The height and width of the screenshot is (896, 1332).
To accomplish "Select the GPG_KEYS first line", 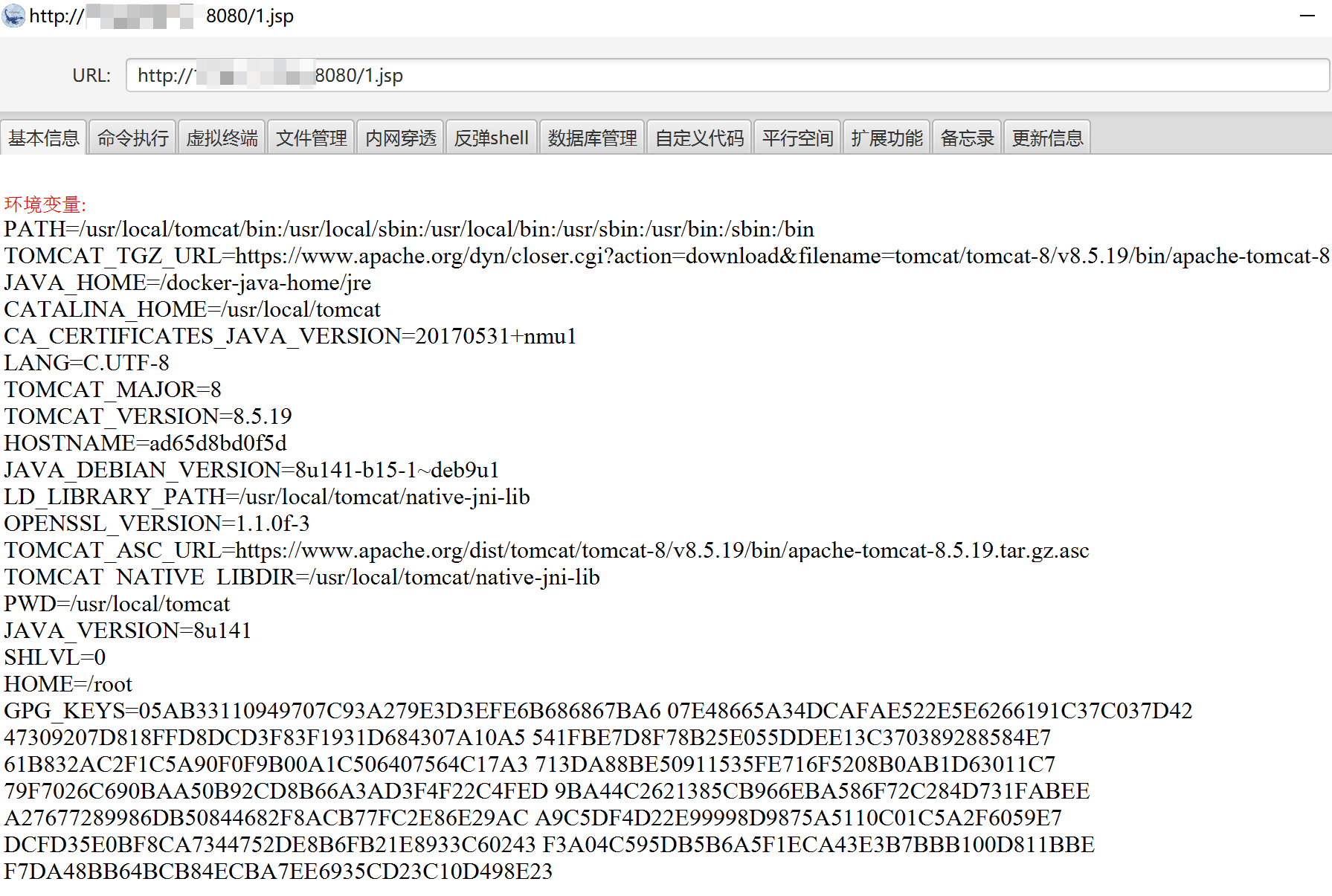I will pyautogui.click(x=598, y=711).
